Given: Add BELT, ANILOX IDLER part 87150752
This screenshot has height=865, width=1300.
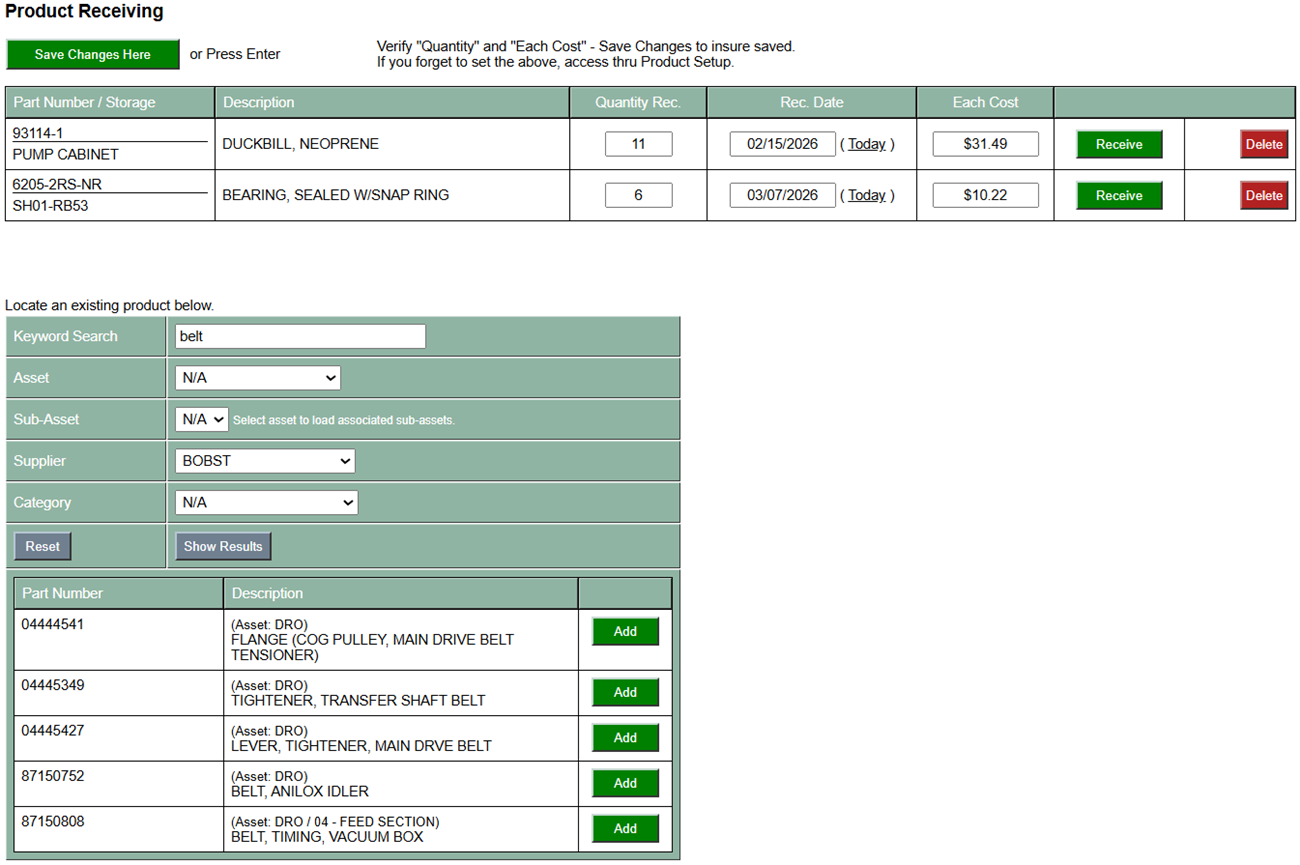Looking at the screenshot, I should 625,783.
